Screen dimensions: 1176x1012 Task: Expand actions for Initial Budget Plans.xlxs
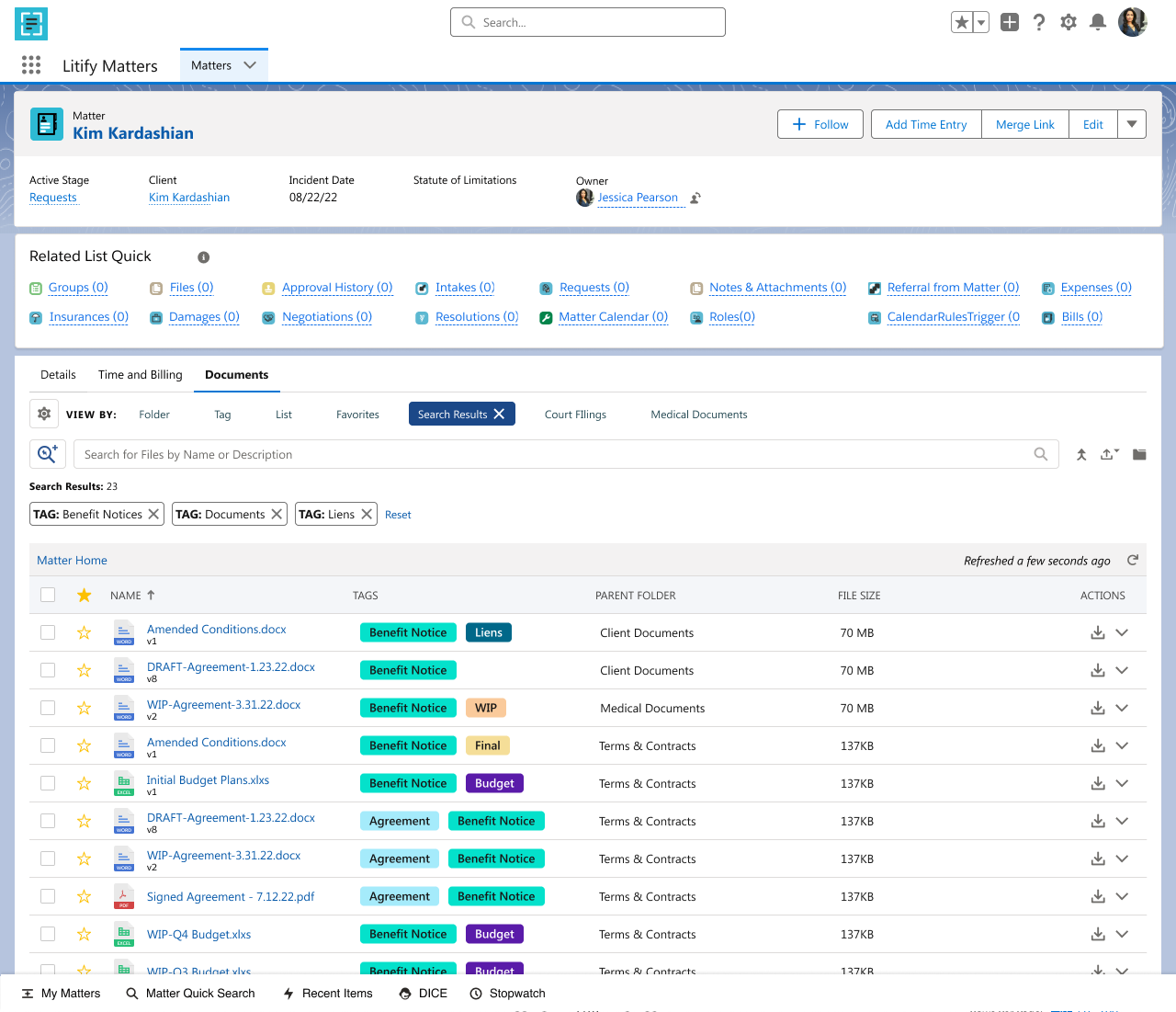[x=1122, y=783]
